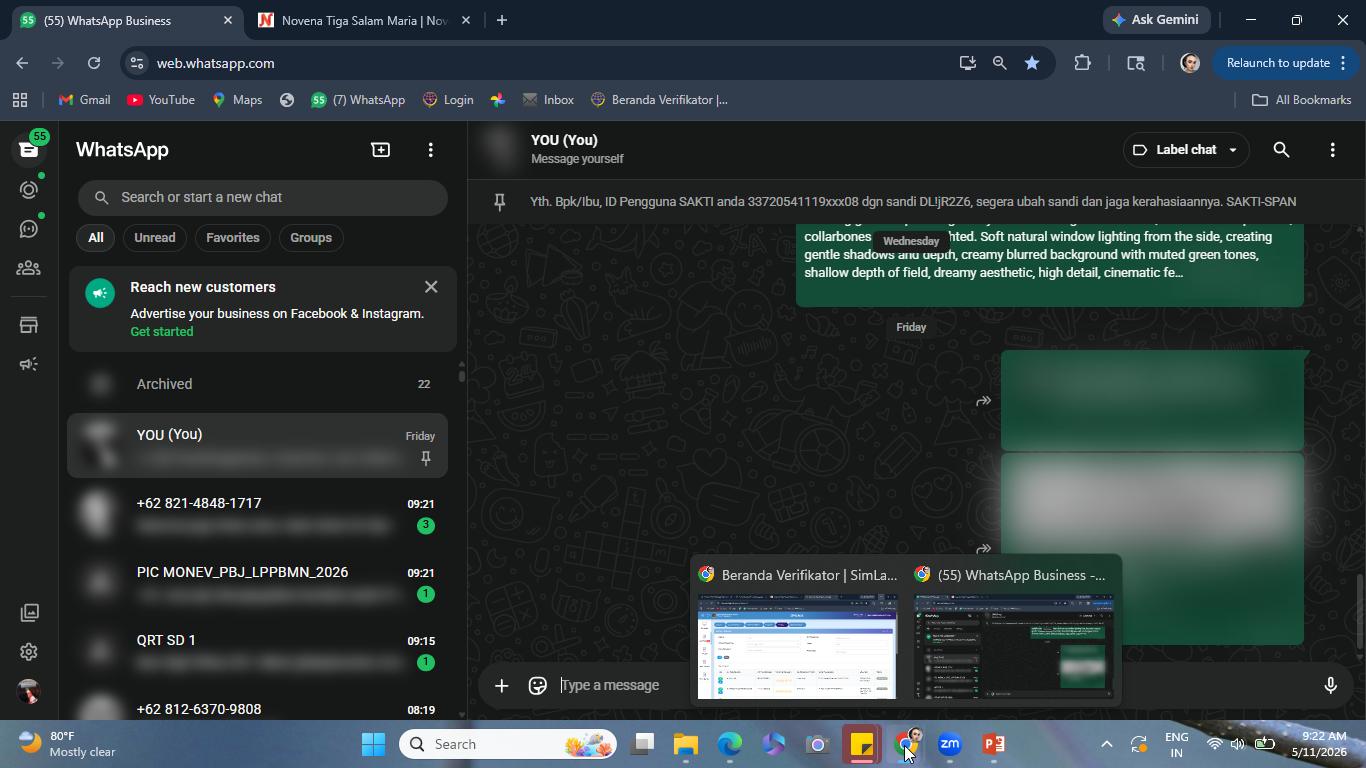The image size is (1366, 768).
Task: Select the Unread chat filter
Action: coord(154,238)
